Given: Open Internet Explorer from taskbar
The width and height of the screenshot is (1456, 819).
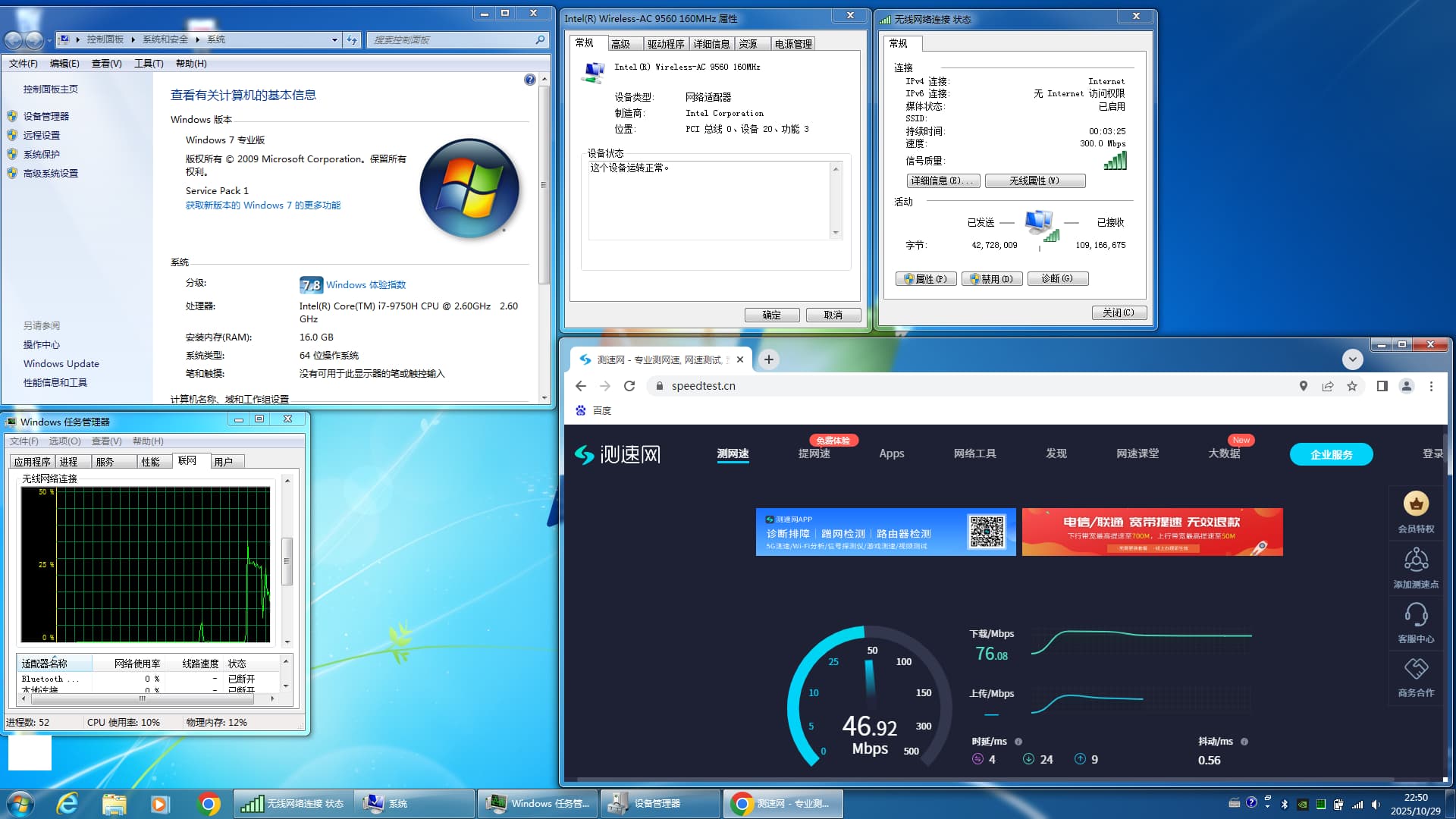Looking at the screenshot, I should 67,803.
